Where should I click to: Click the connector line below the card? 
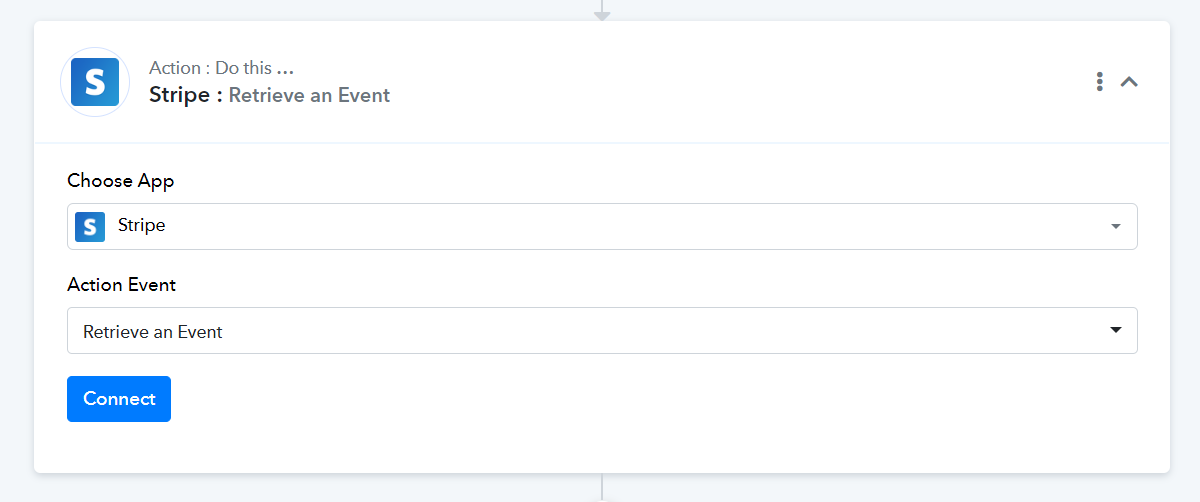pos(602,487)
